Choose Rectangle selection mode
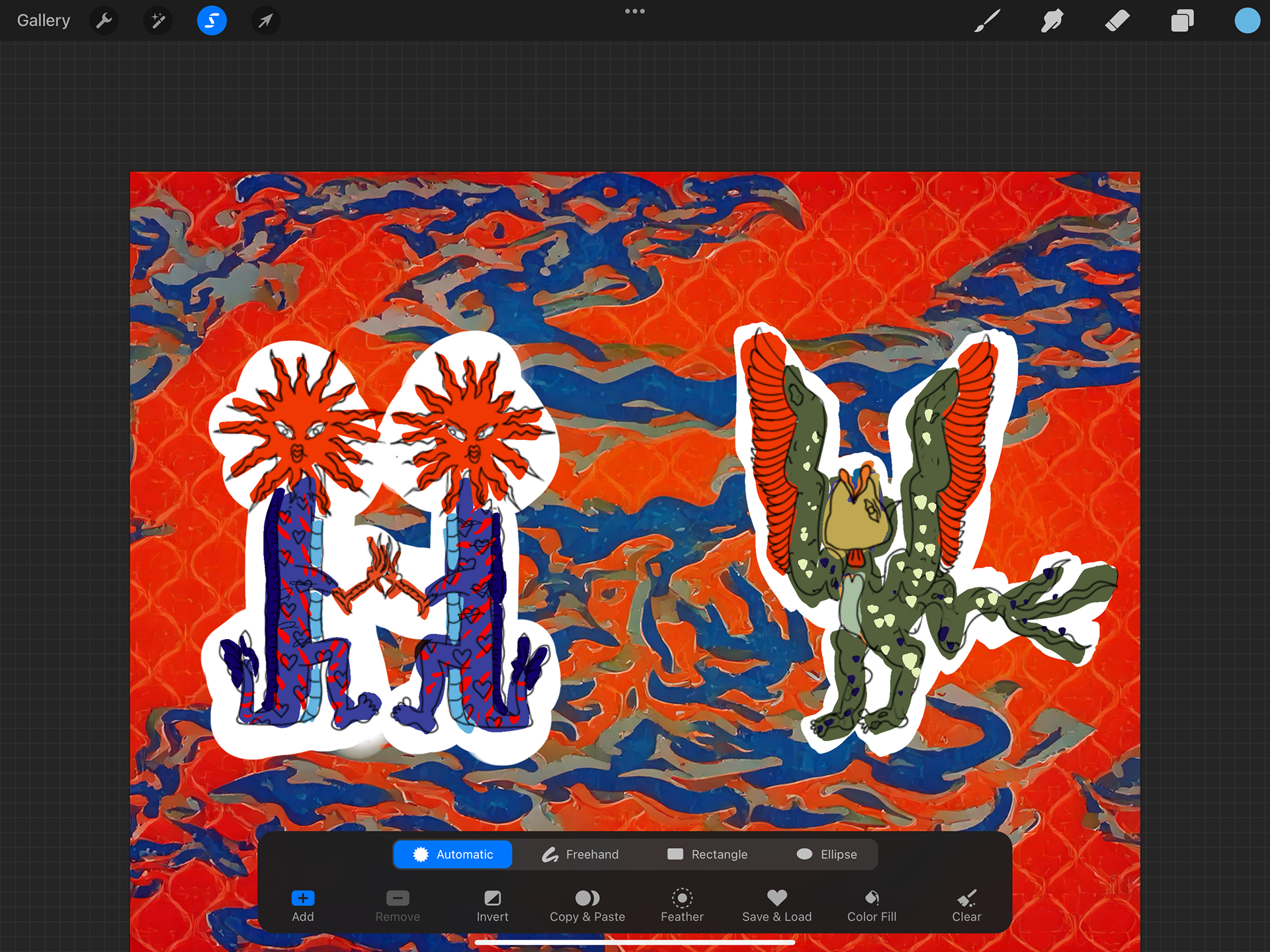The height and width of the screenshot is (952, 1270). [x=707, y=854]
